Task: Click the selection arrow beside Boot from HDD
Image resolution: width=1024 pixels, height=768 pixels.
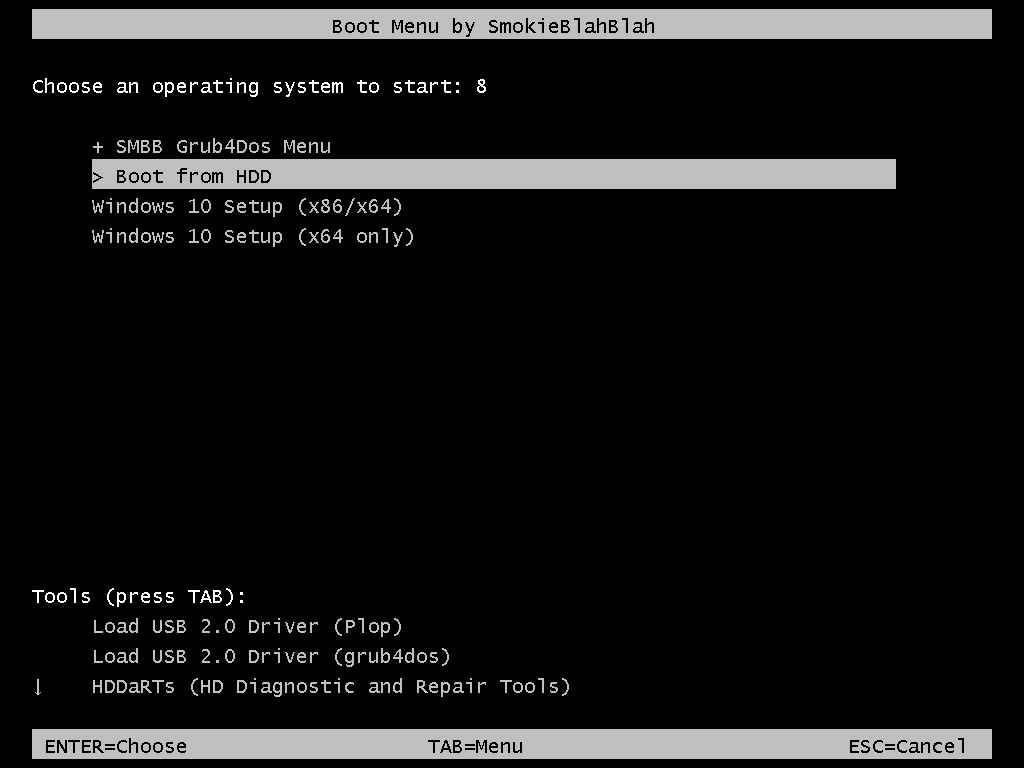Action: (97, 177)
